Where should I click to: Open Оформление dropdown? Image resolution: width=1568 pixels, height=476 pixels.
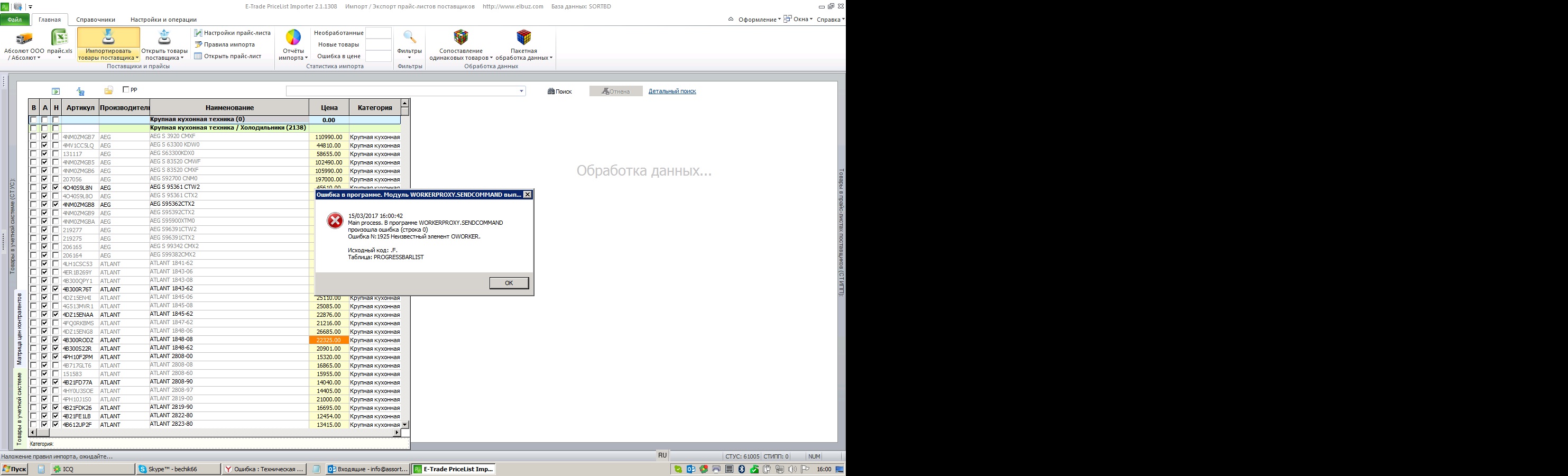tap(759, 19)
